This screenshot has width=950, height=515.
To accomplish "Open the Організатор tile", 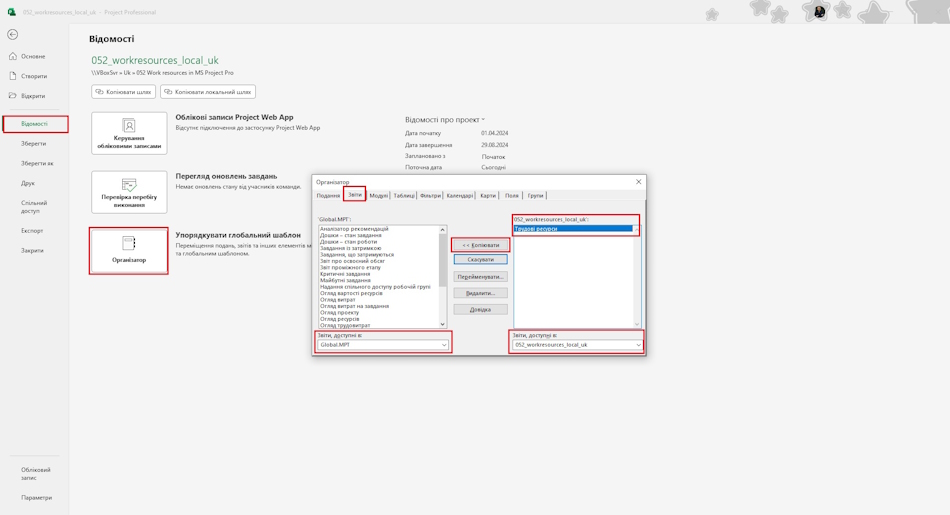I will point(128,251).
